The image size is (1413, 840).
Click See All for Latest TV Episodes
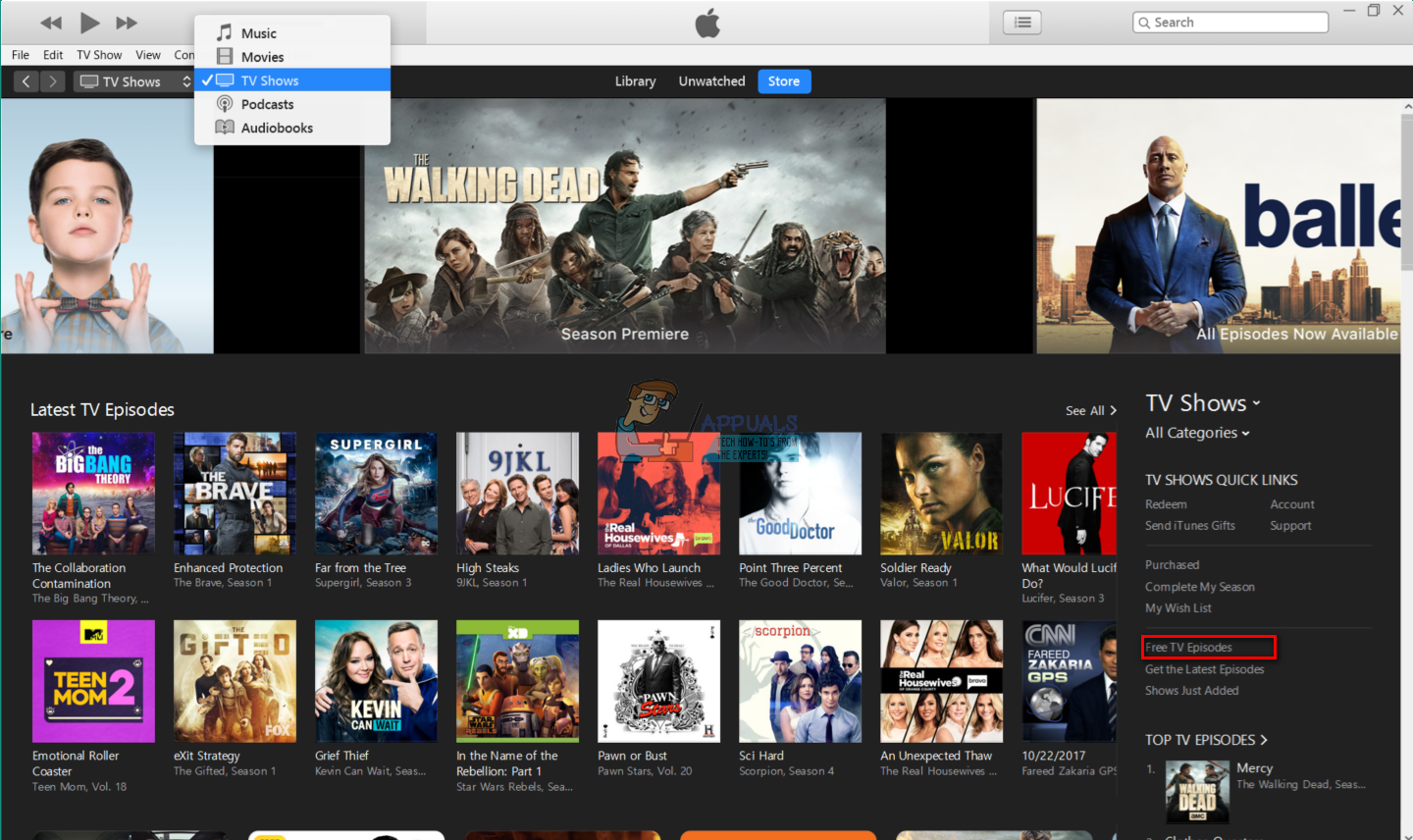(x=1091, y=411)
